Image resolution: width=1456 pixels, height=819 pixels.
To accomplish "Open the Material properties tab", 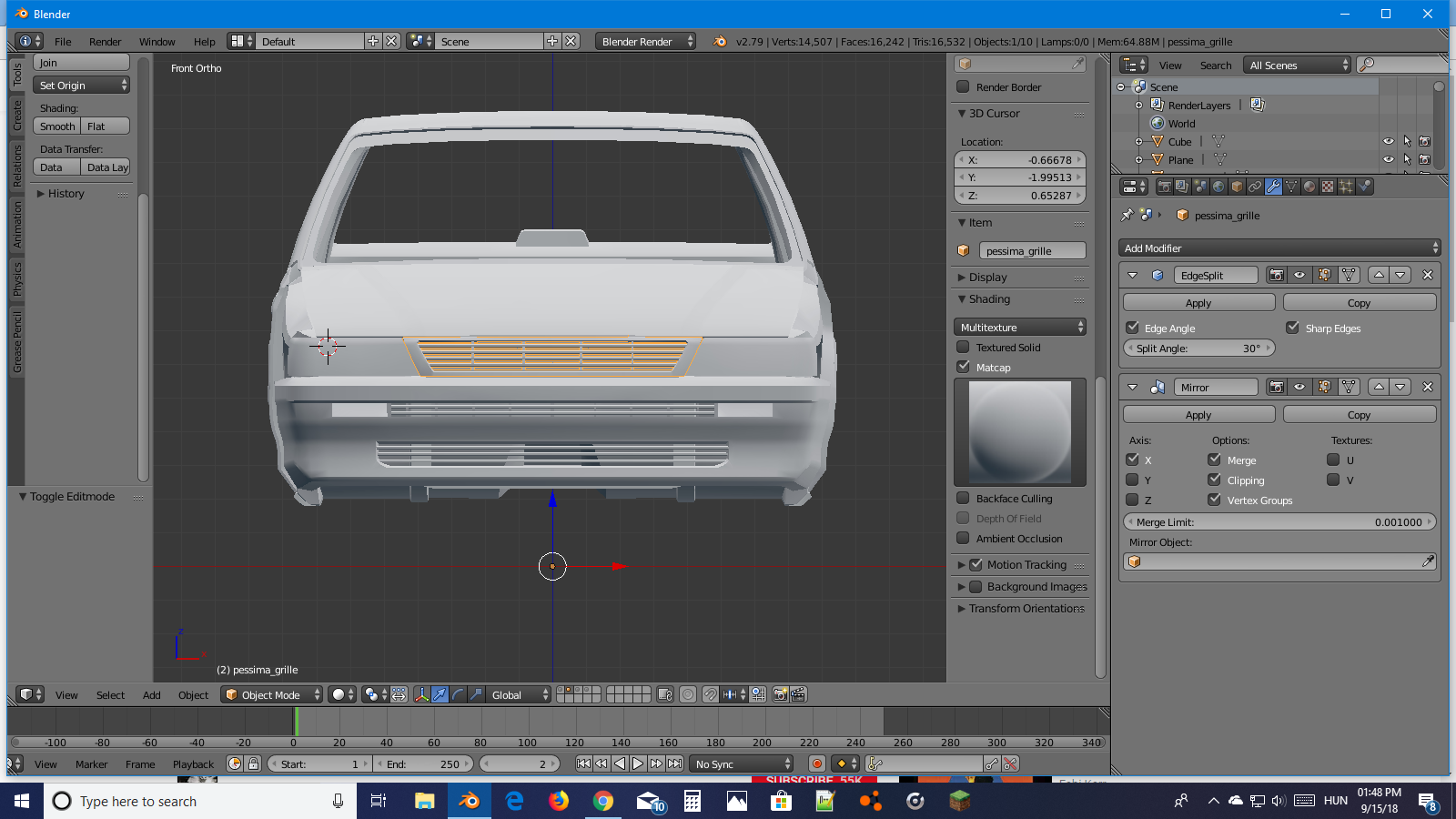I will (x=1309, y=187).
